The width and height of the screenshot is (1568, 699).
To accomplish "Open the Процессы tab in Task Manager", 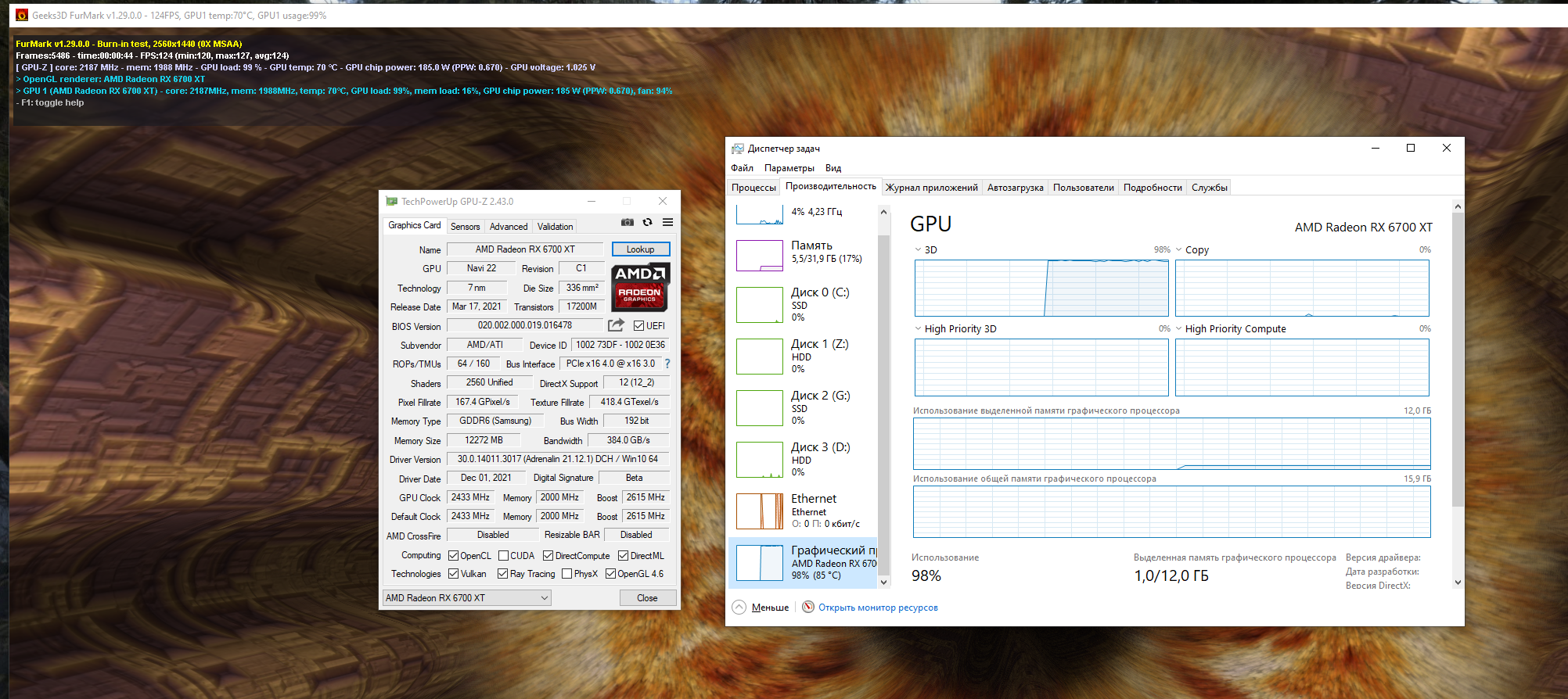I will tap(753, 188).
